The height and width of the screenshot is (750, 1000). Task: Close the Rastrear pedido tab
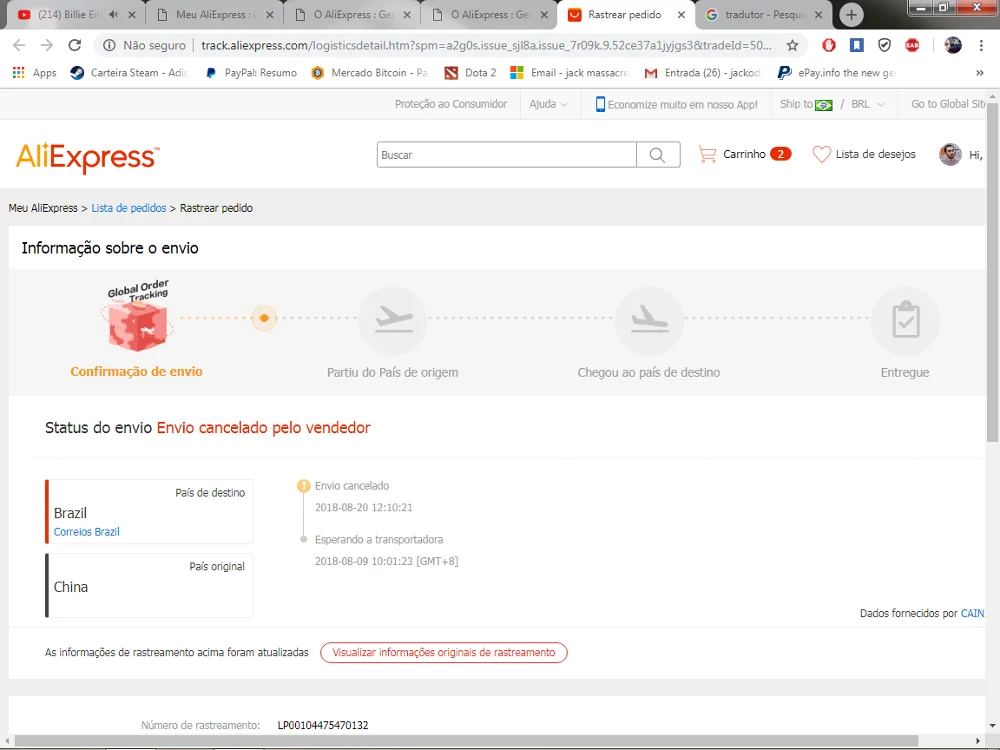[x=681, y=15]
